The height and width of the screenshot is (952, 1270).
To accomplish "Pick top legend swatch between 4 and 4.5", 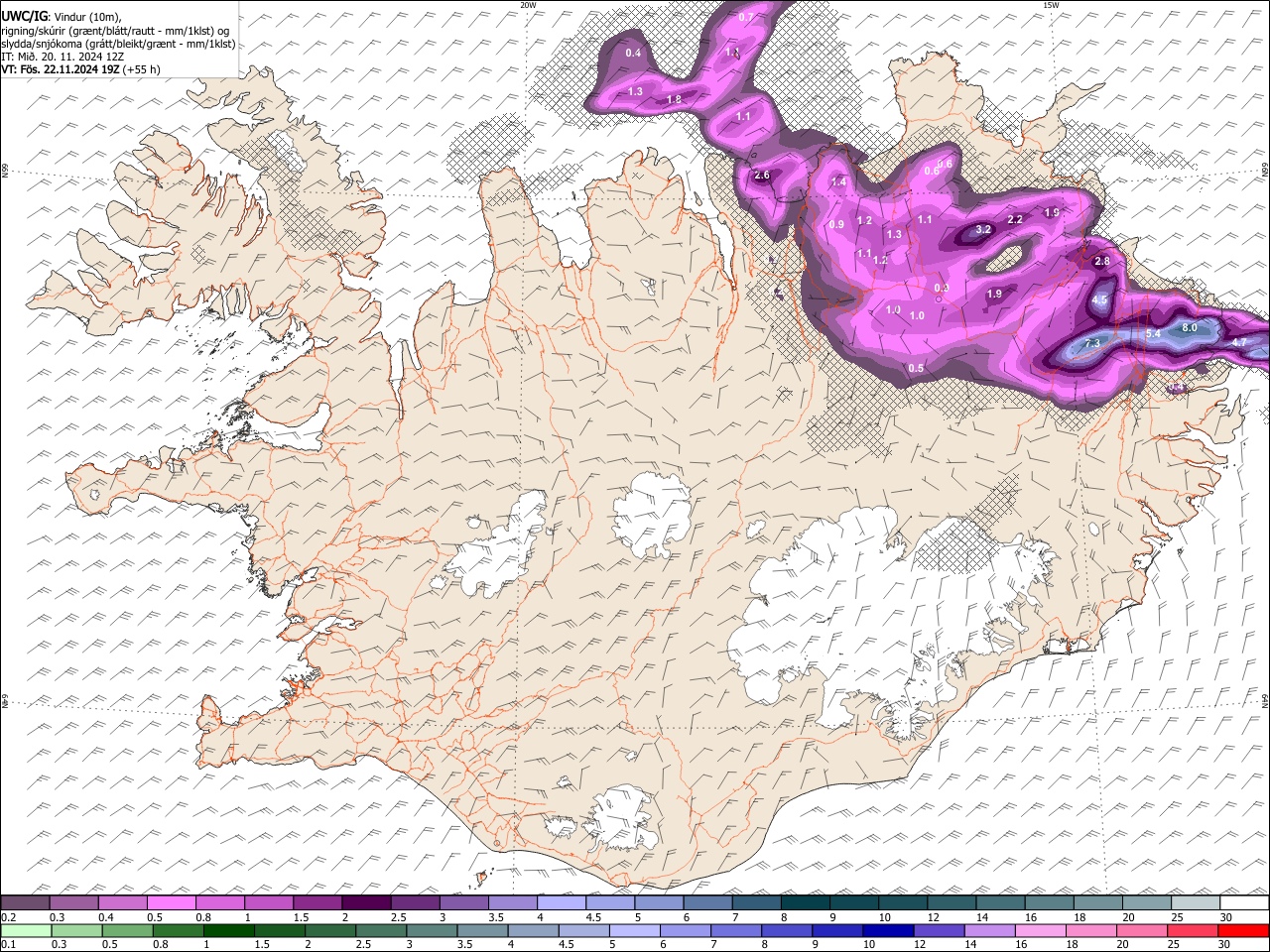I will [560, 903].
